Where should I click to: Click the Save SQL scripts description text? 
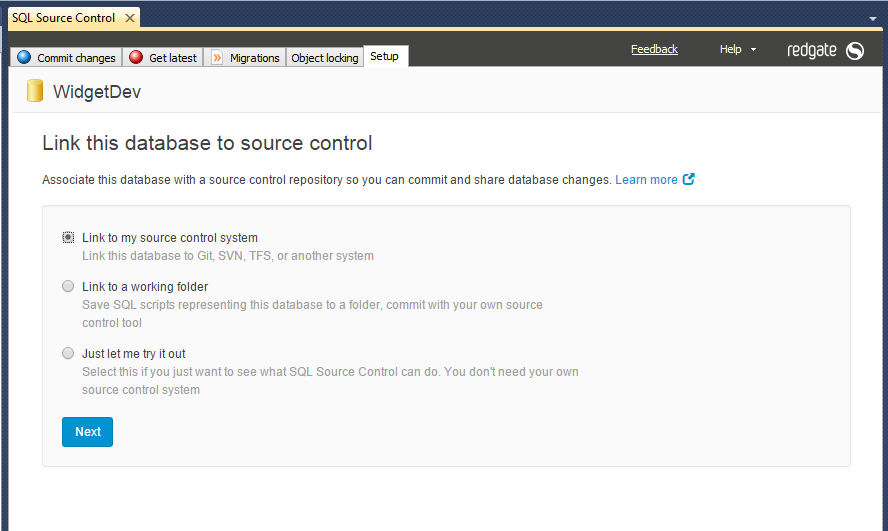tap(312, 314)
